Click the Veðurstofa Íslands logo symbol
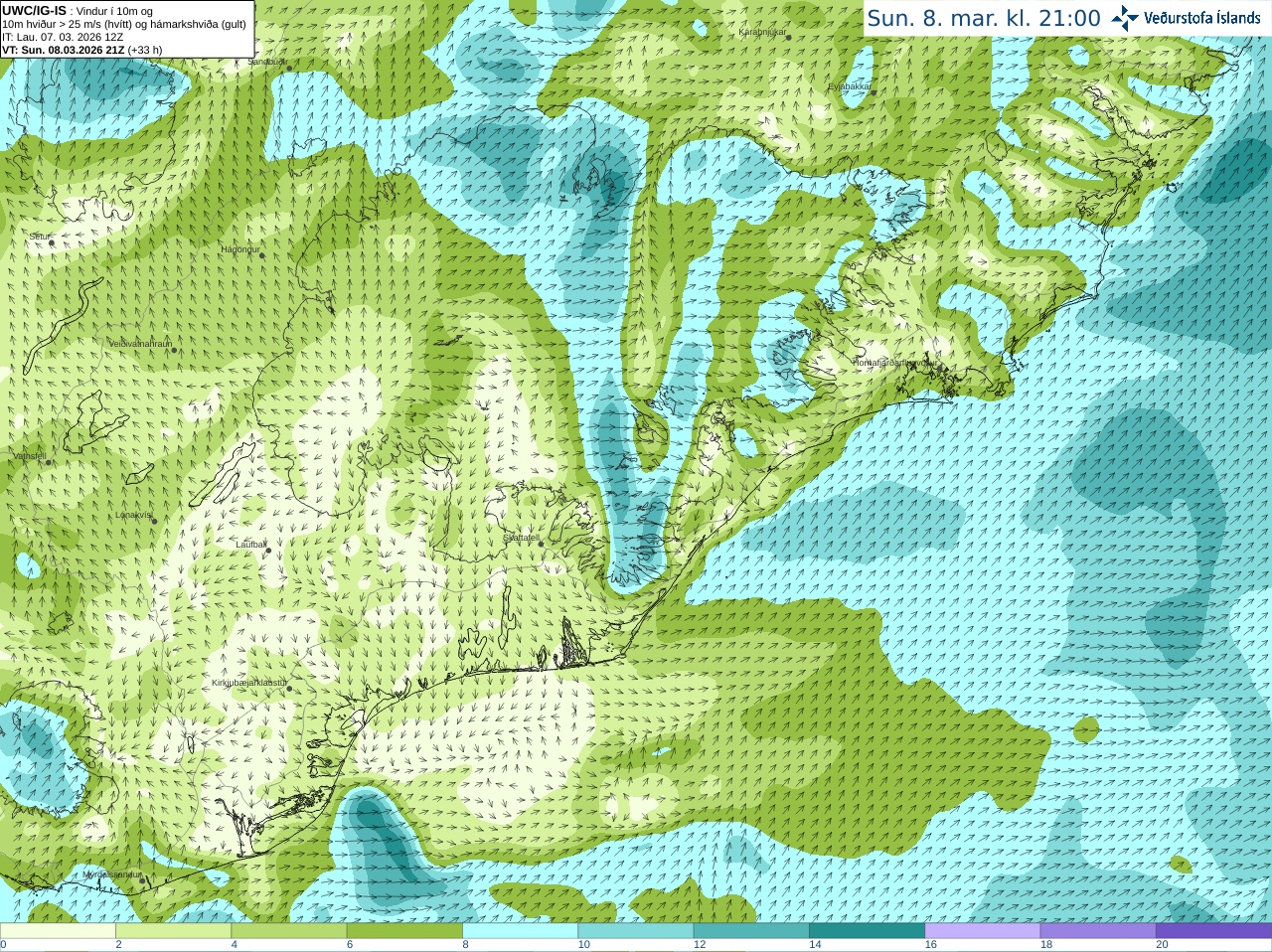Image resolution: width=1272 pixels, height=952 pixels. point(1124,18)
